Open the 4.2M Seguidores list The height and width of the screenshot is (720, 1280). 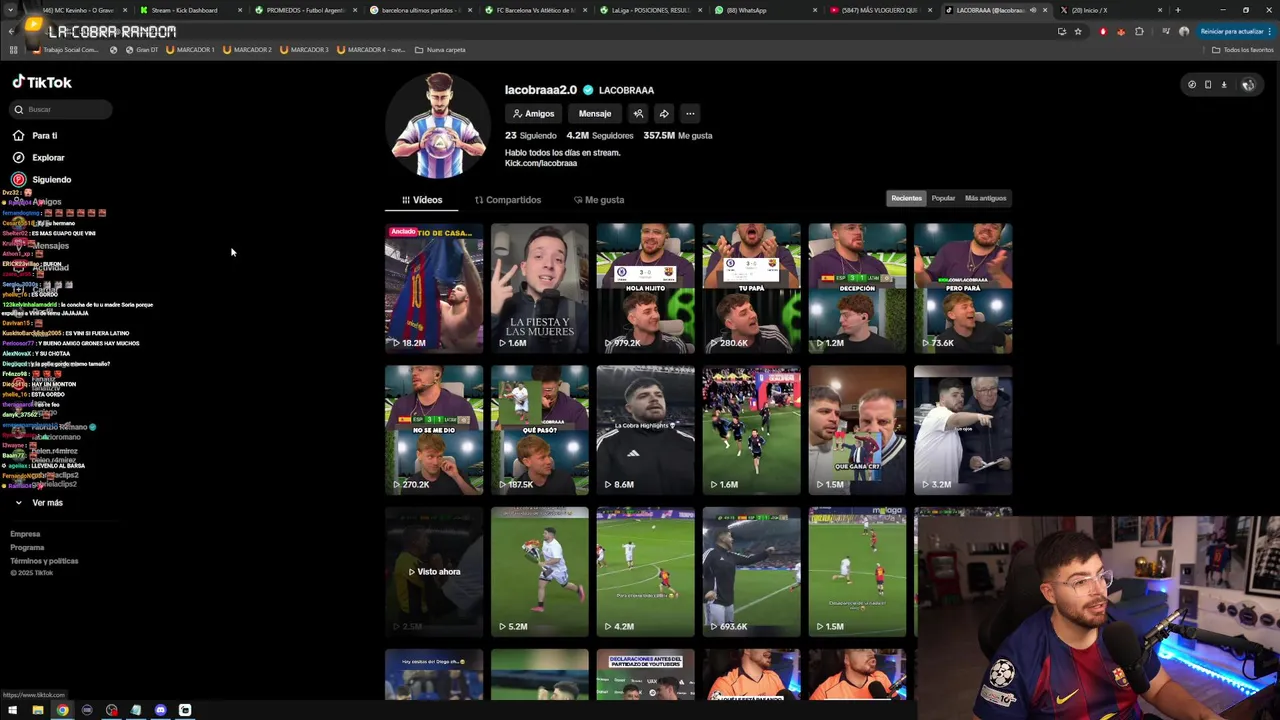tap(599, 135)
